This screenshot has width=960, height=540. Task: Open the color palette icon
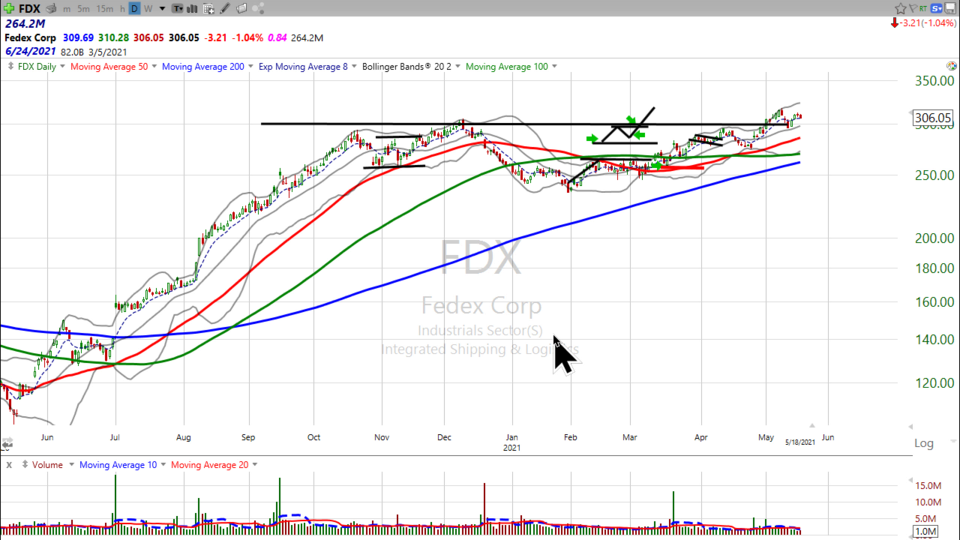(257, 9)
